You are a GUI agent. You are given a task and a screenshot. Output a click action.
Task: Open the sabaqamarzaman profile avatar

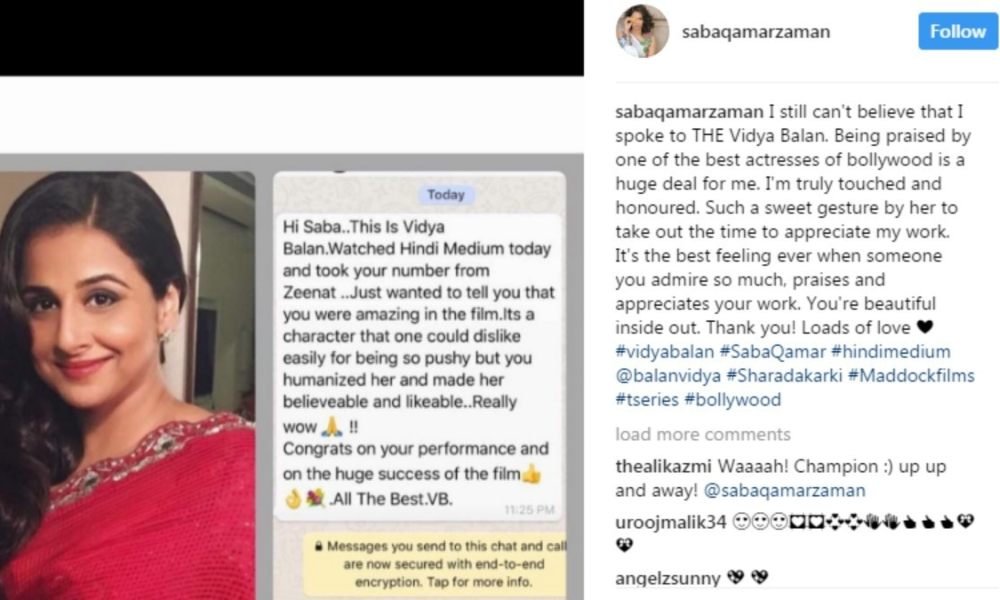click(642, 31)
